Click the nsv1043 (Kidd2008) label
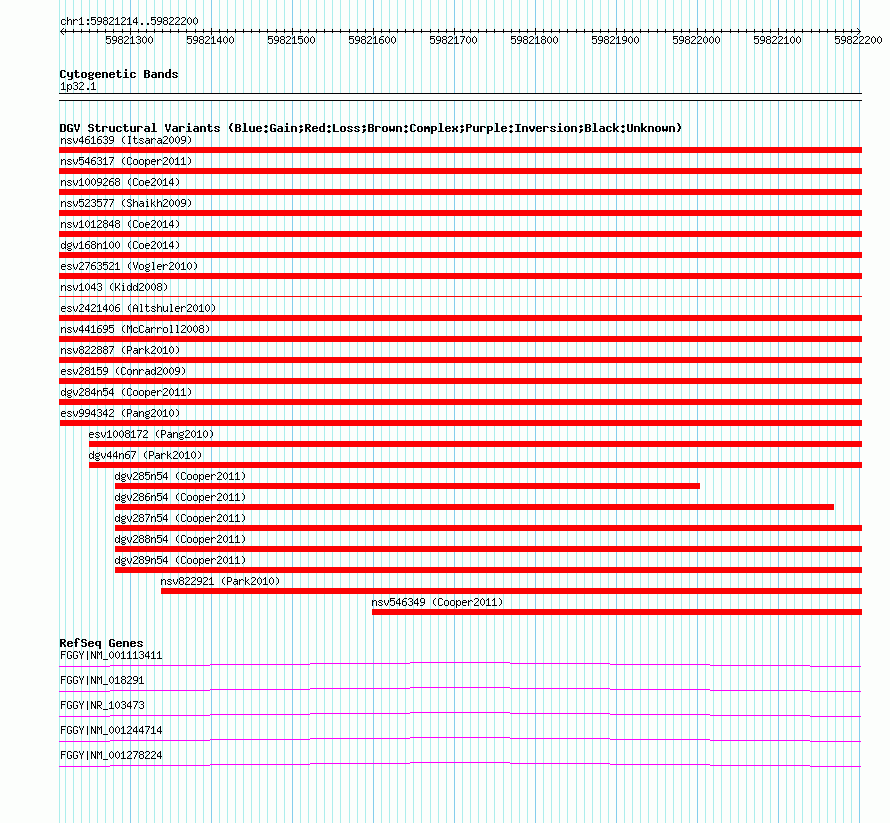Screen dimensions: 890x823 point(114,287)
